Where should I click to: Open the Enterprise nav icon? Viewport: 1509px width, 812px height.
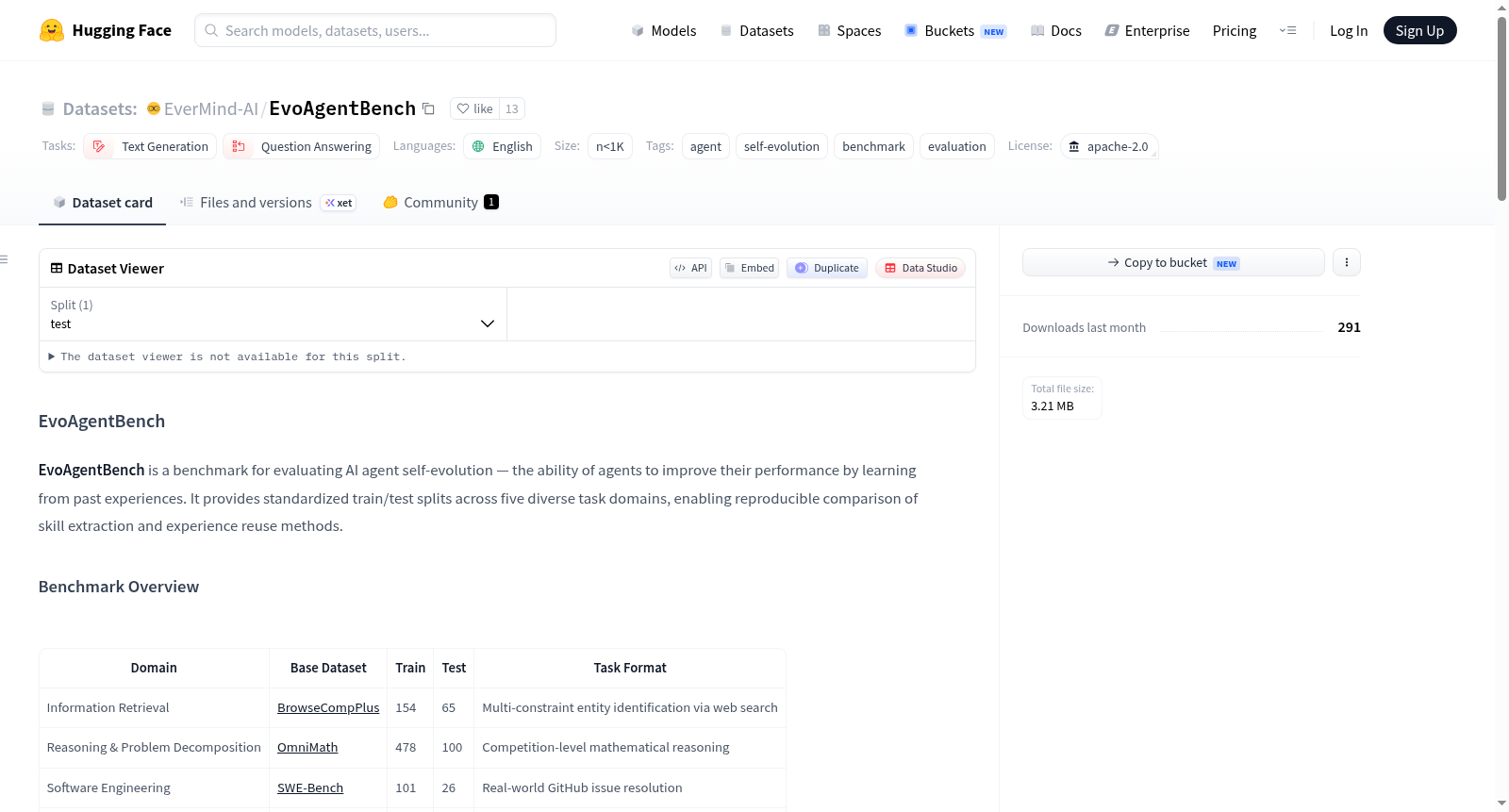[x=1112, y=30]
